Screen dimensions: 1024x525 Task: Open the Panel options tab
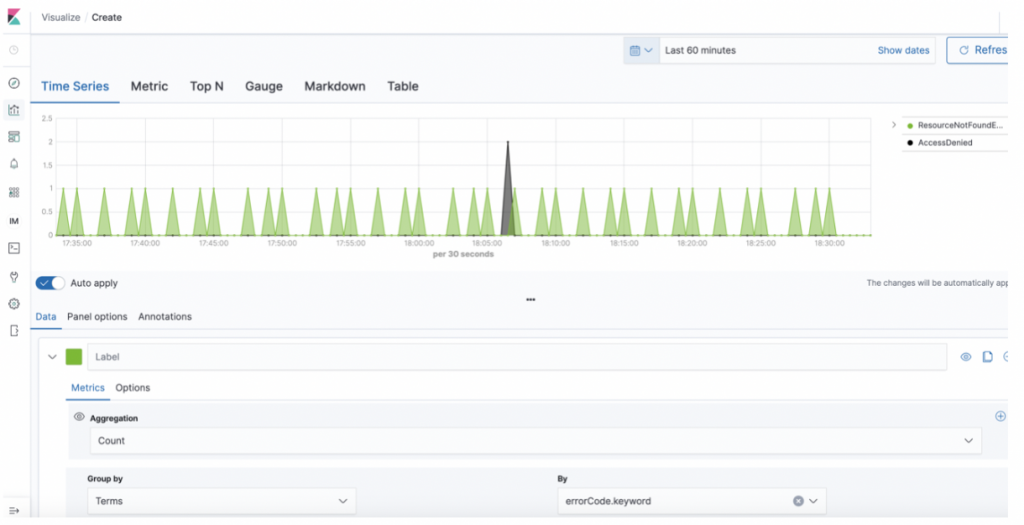point(97,317)
